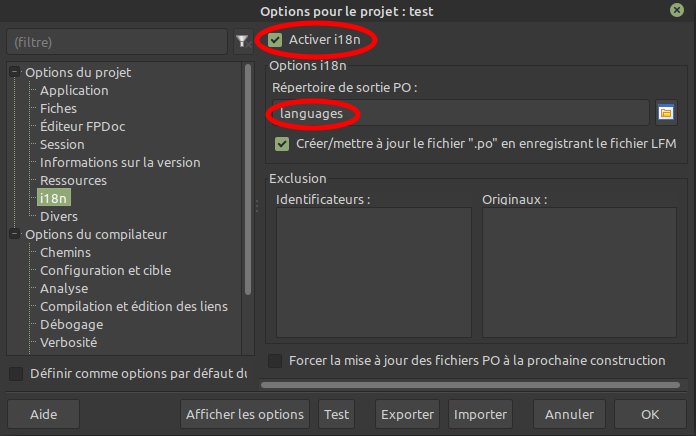Viewport: 696px width, 436px height.
Task: Select Application in the options tree
Action: [74, 90]
